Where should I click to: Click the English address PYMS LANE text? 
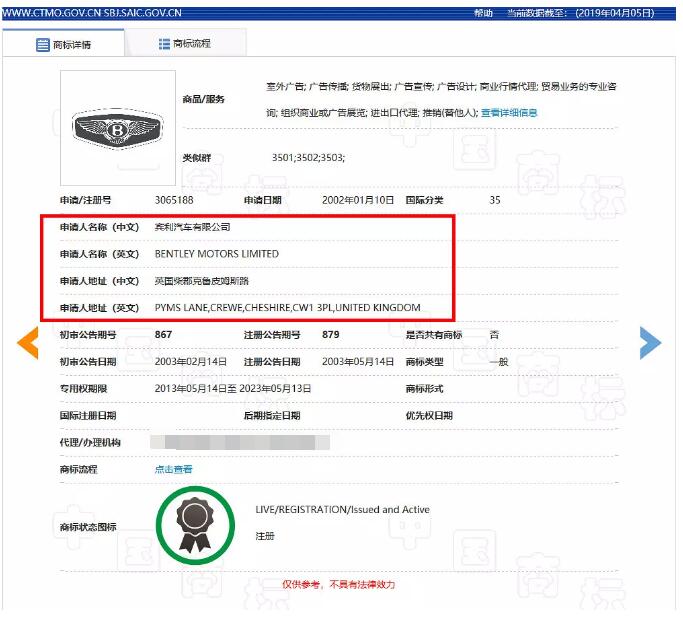[287, 307]
